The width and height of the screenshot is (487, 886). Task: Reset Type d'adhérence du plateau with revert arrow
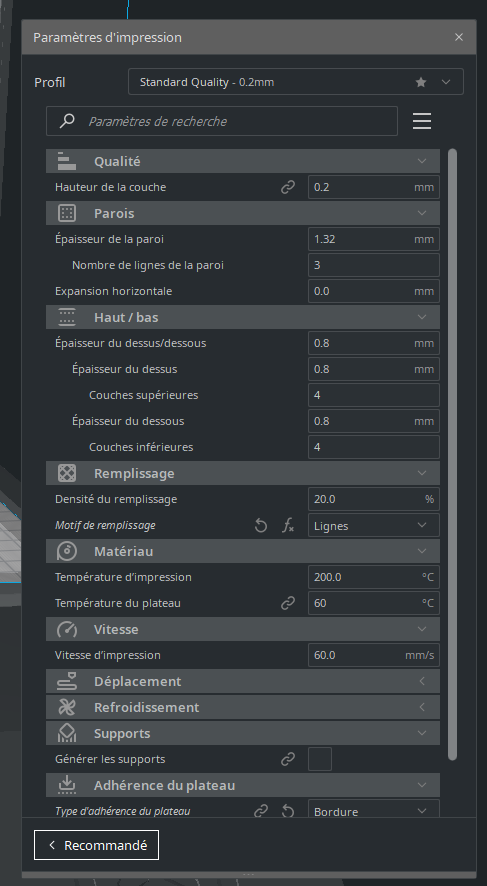[x=288, y=811]
